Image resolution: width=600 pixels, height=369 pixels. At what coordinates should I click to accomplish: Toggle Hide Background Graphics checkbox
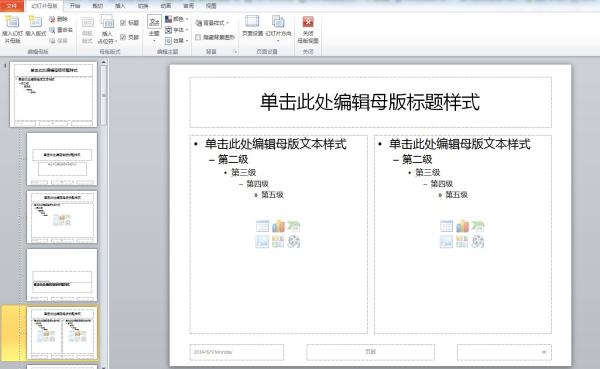click(198, 37)
